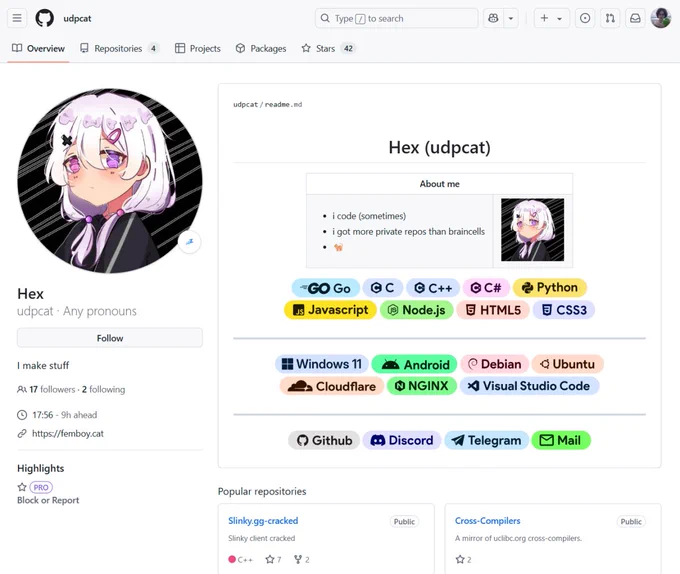Click the HTML5 badge
Viewport: 680px width, 574px height.
click(x=493, y=310)
